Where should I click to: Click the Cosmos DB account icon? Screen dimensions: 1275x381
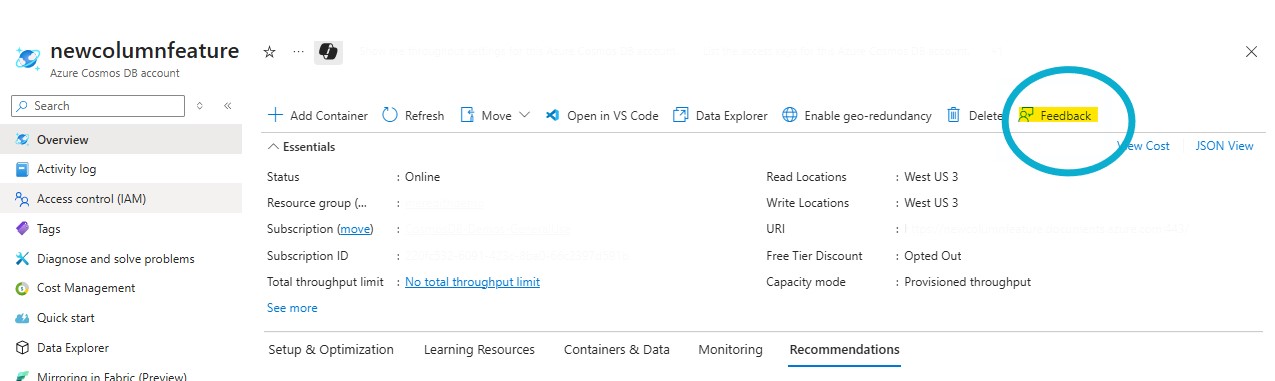(x=27, y=58)
